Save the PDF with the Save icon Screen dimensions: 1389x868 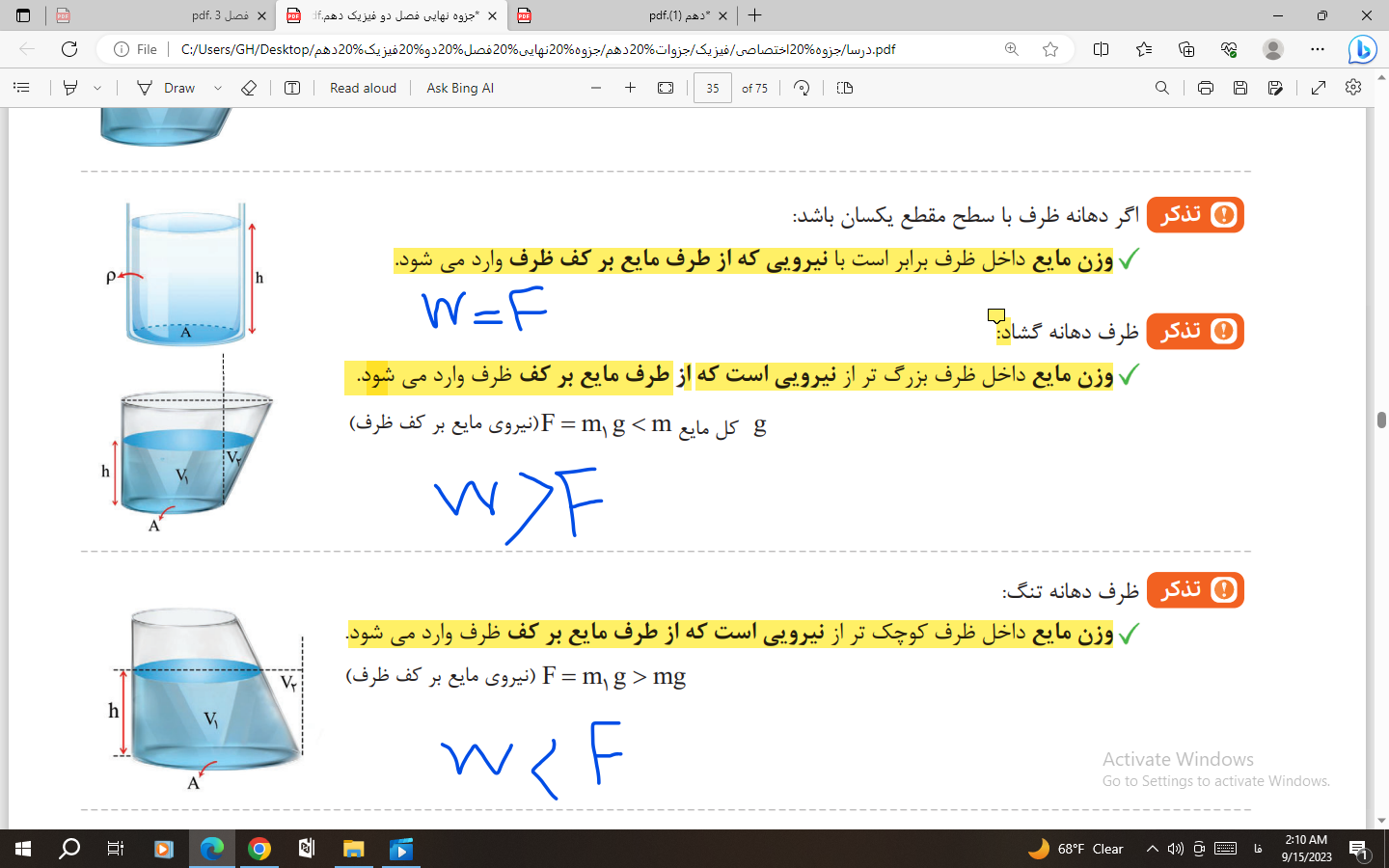coord(1240,88)
